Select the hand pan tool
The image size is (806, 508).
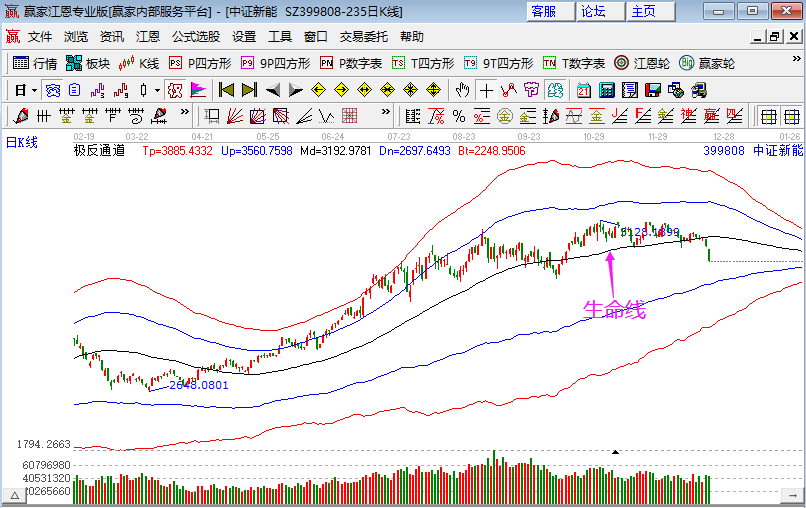click(463, 90)
